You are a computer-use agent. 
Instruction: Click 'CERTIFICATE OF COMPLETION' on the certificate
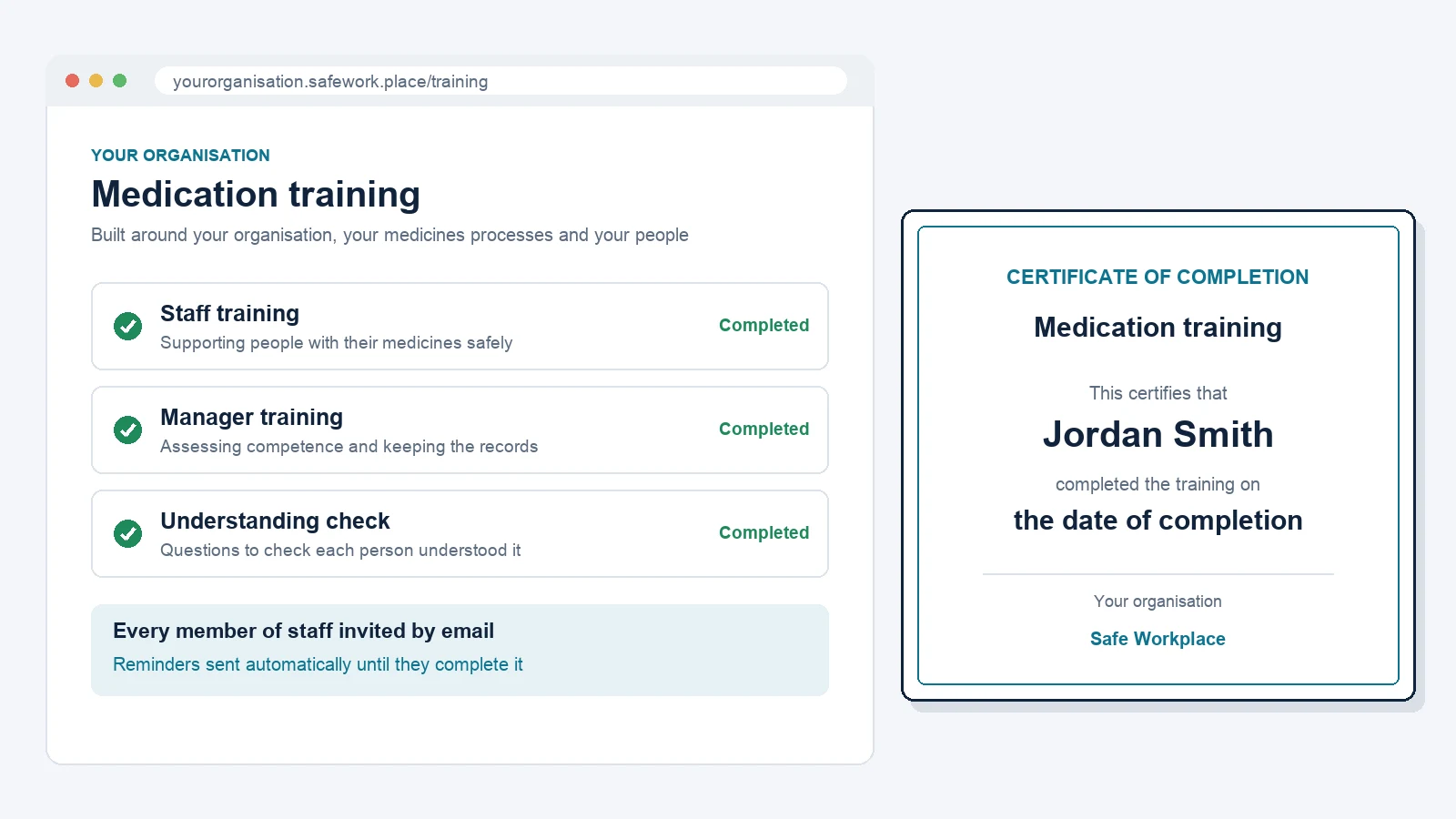[x=1158, y=278]
